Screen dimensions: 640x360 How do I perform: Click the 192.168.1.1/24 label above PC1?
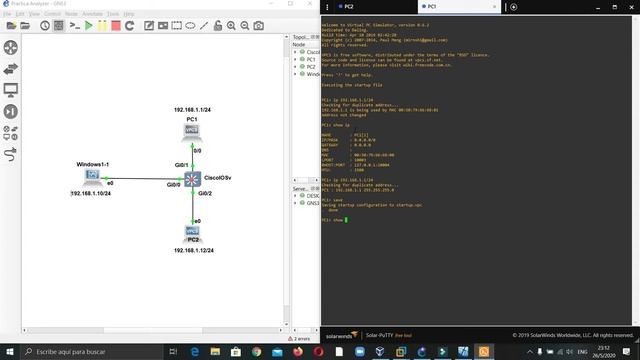(x=192, y=110)
